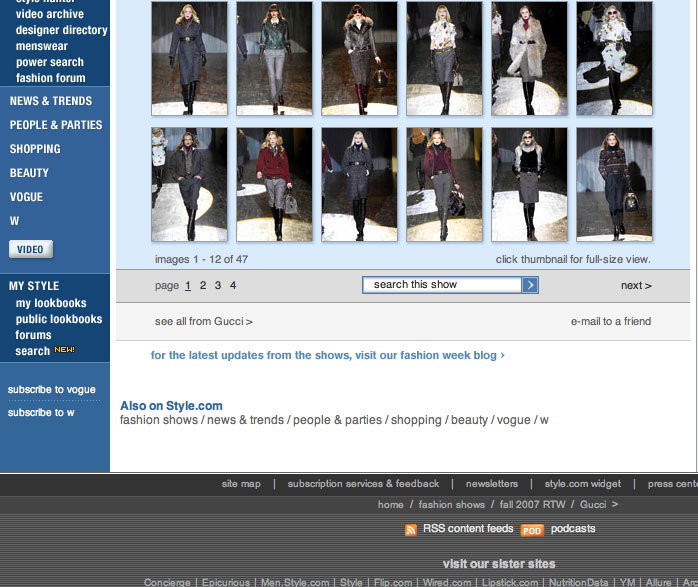Go to page 4 of images

[233, 285]
